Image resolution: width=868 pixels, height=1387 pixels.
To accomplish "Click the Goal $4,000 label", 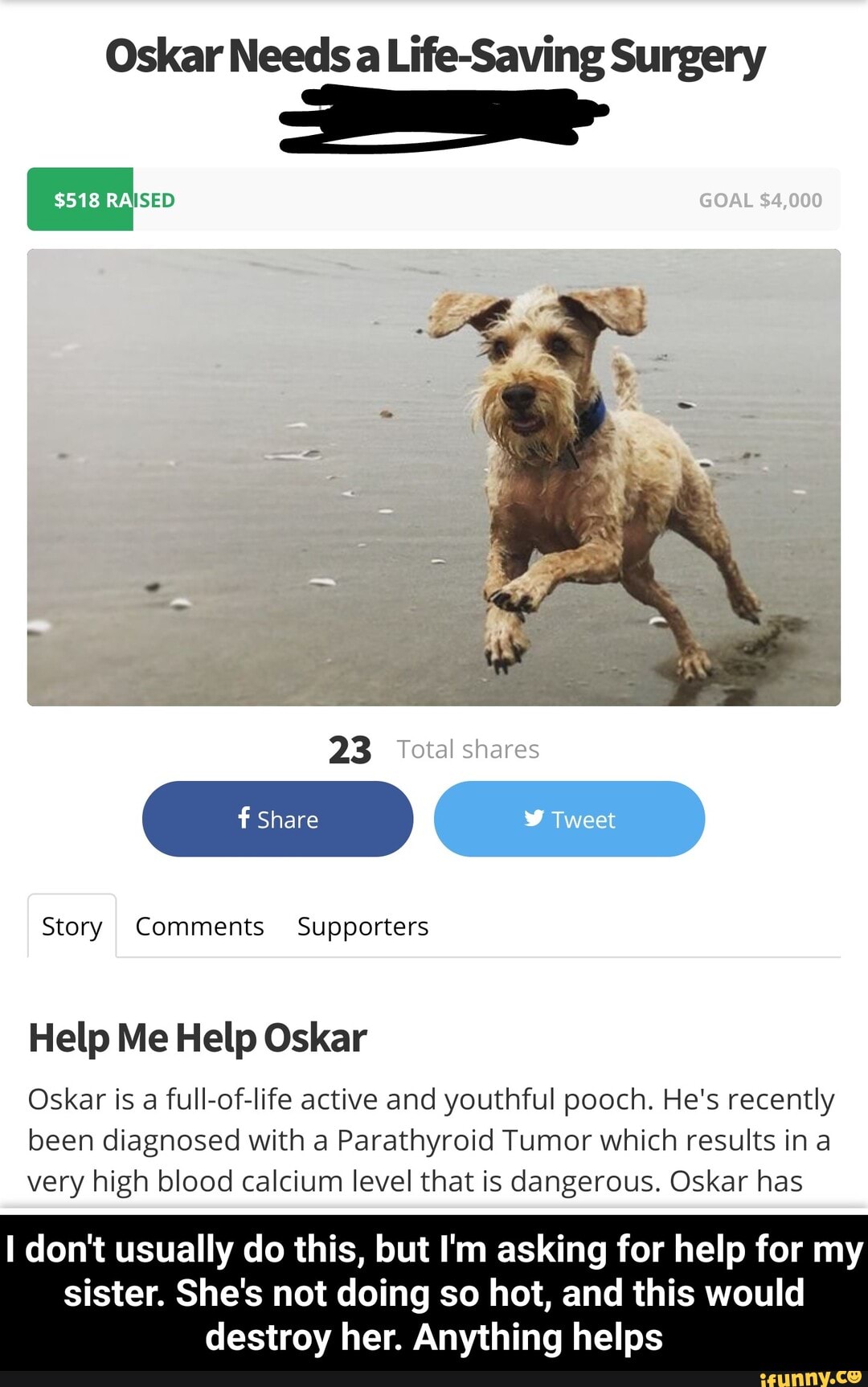I will pos(759,200).
